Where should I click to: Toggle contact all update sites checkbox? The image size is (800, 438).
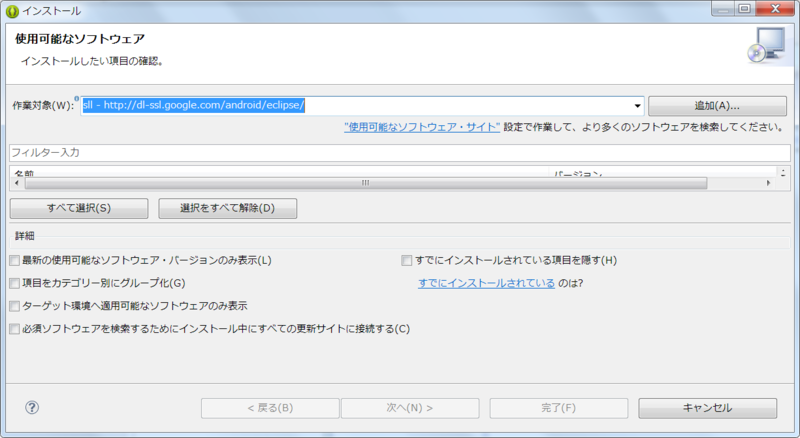[x=15, y=329]
